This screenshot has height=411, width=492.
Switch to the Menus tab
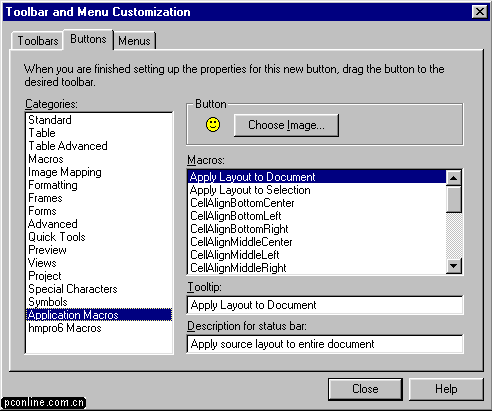coord(134,41)
